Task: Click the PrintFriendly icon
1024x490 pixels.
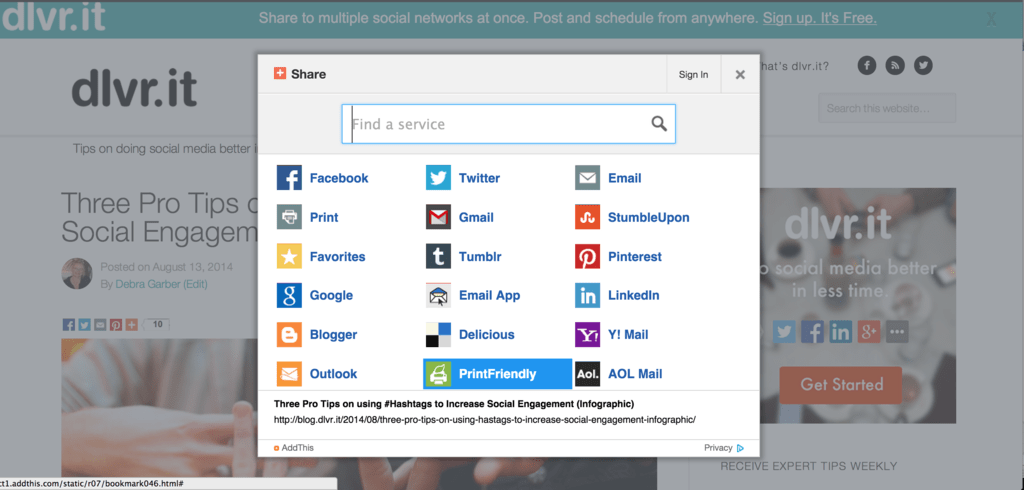Action: pyautogui.click(x=438, y=374)
